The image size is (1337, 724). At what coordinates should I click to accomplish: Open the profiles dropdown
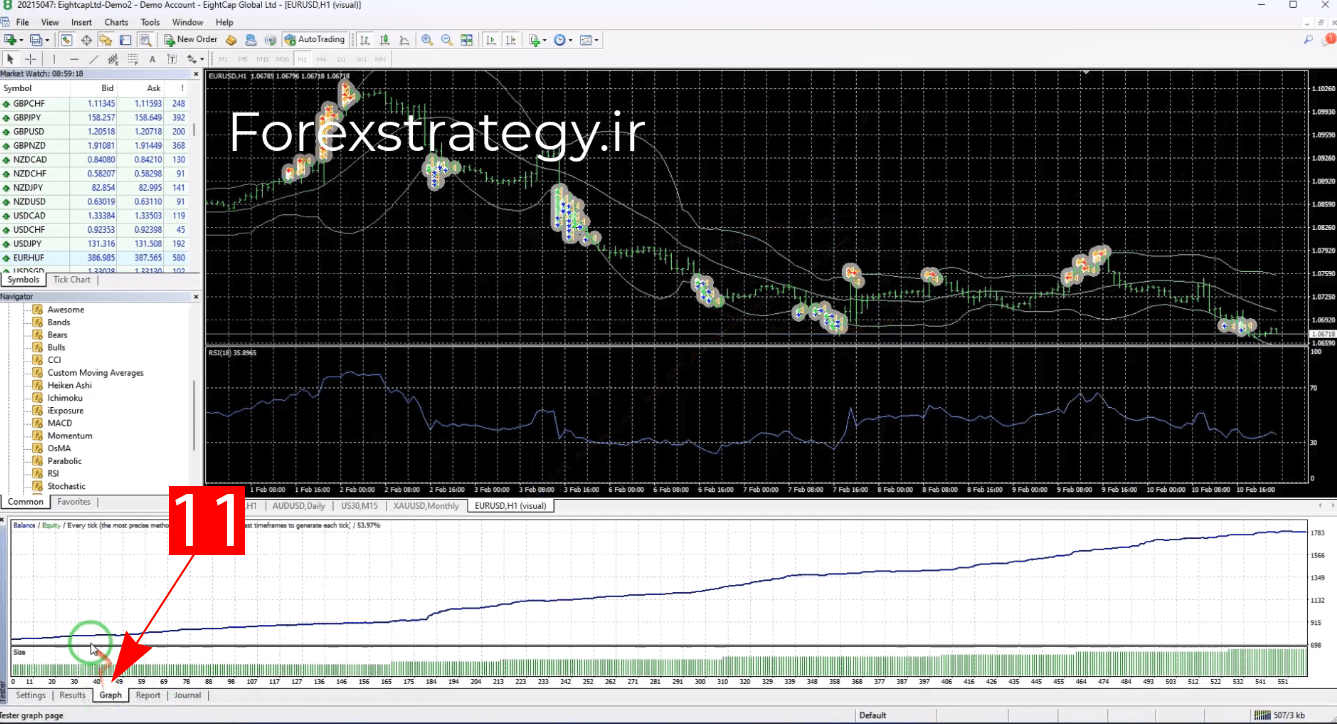click(40, 40)
